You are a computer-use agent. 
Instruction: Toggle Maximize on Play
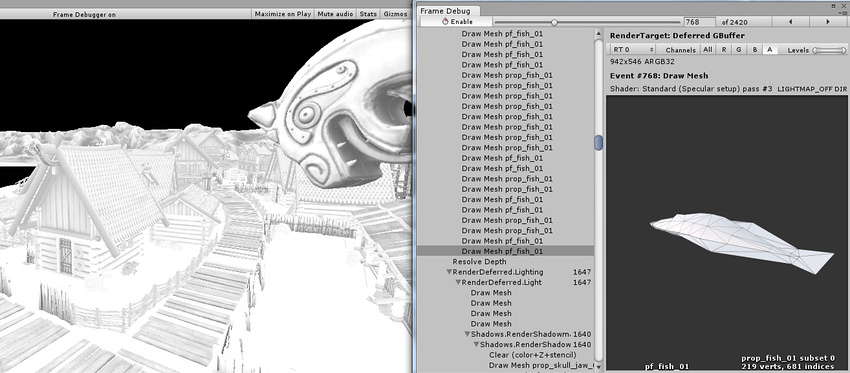point(282,14)
